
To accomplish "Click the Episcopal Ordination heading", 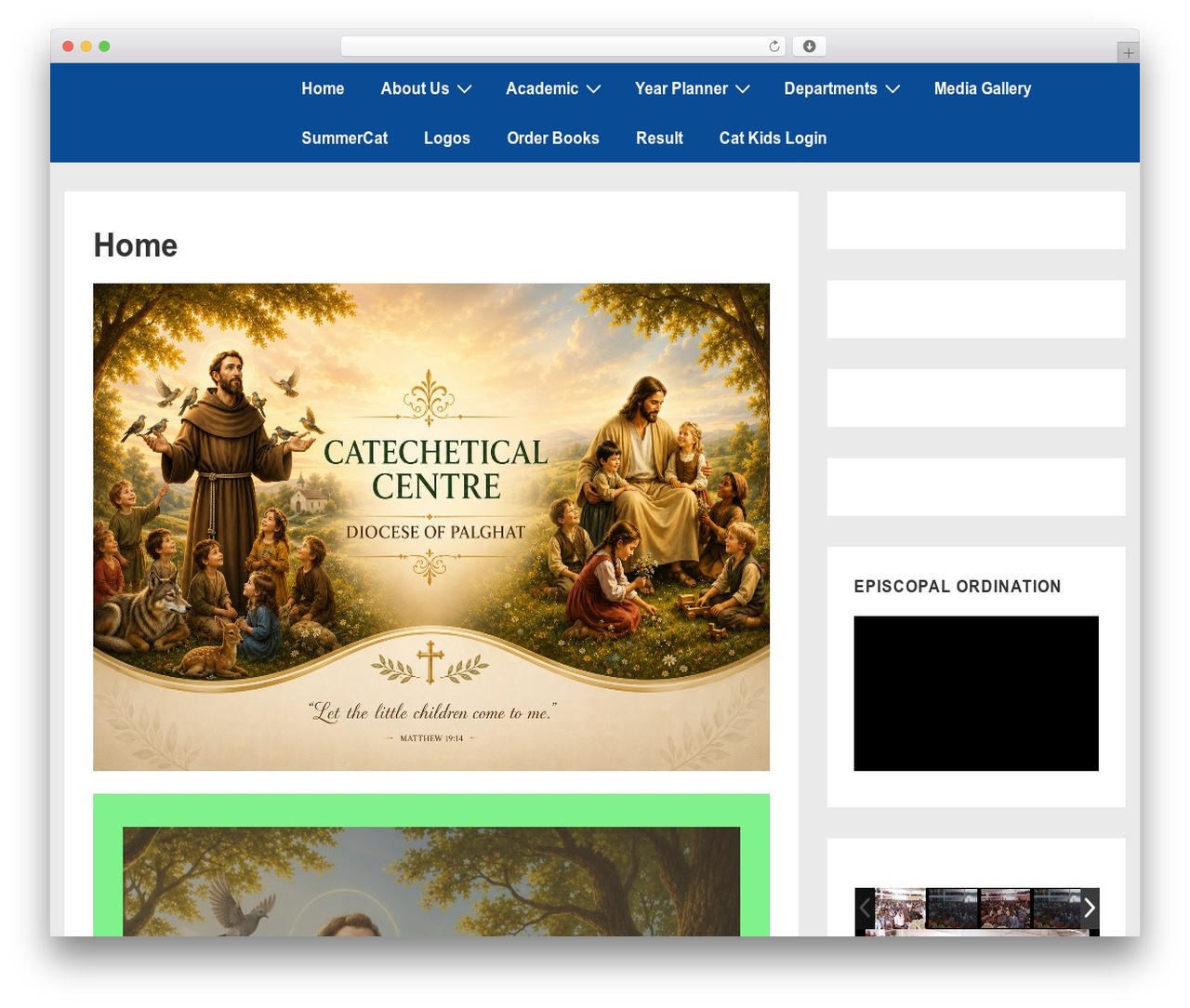I will click(x=958, y=587).
